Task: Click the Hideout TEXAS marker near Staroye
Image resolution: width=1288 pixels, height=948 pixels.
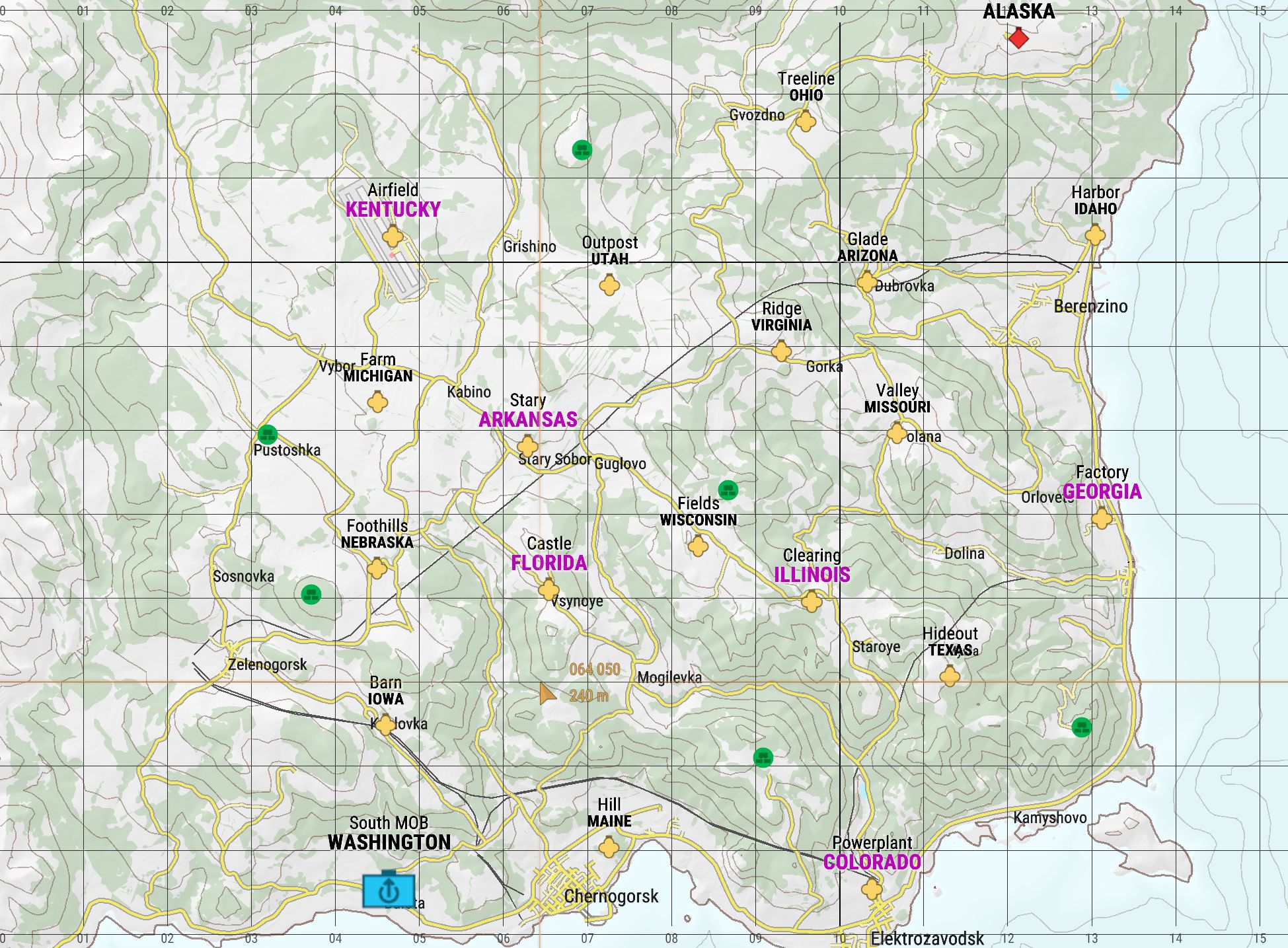Action: pyautogui.click(x=950, y=676)
